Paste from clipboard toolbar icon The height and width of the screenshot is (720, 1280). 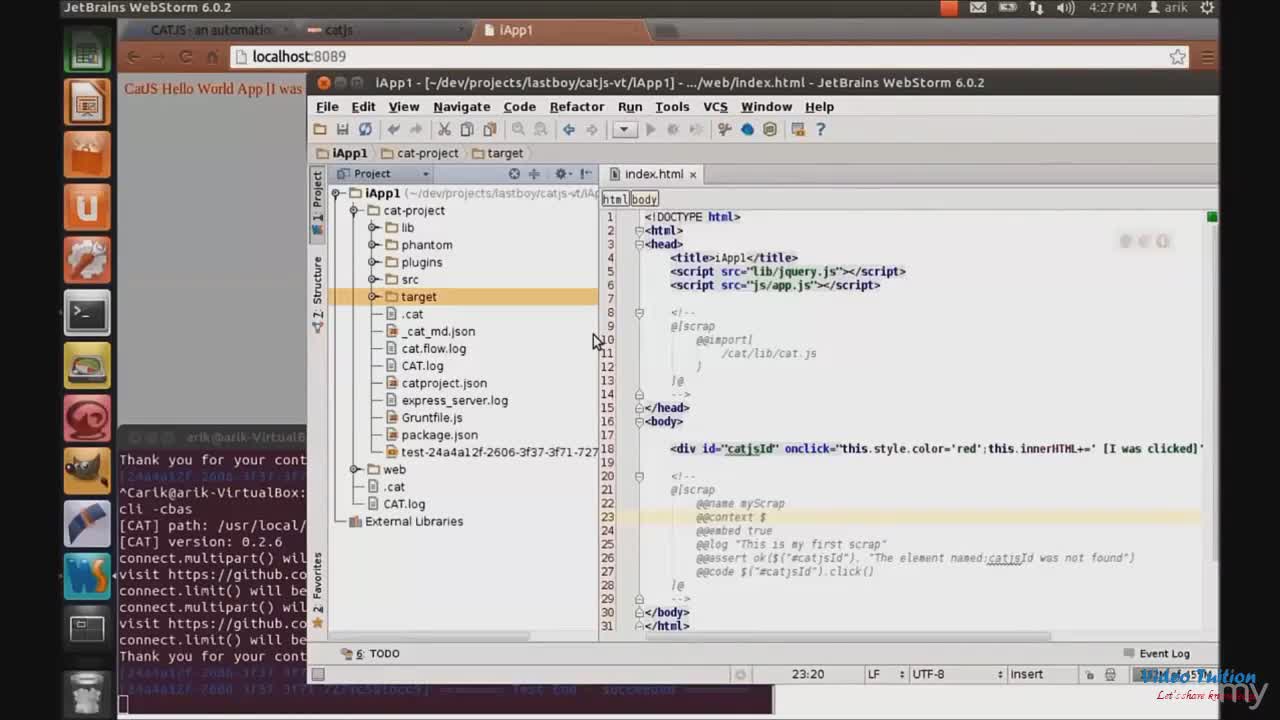[x=490, y=129]
